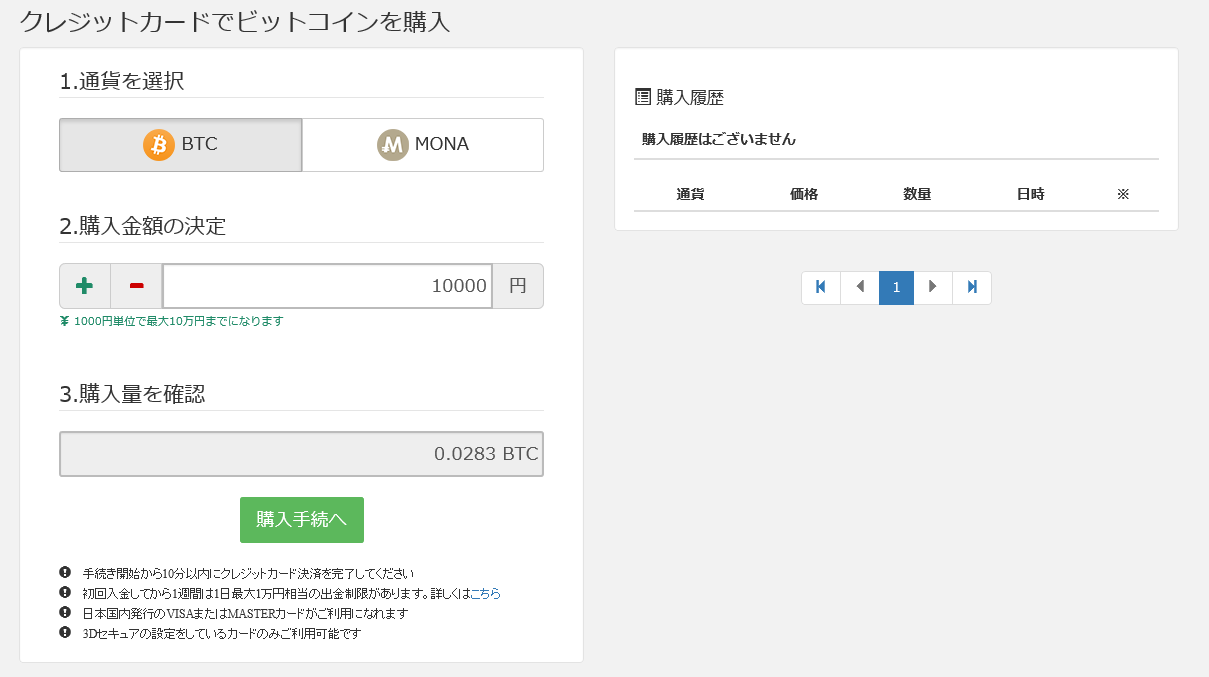Image resolution: width=1209 pixels, height=677 pixels.
Task: Jump to last page of purchase history
Action: (971, 287)
